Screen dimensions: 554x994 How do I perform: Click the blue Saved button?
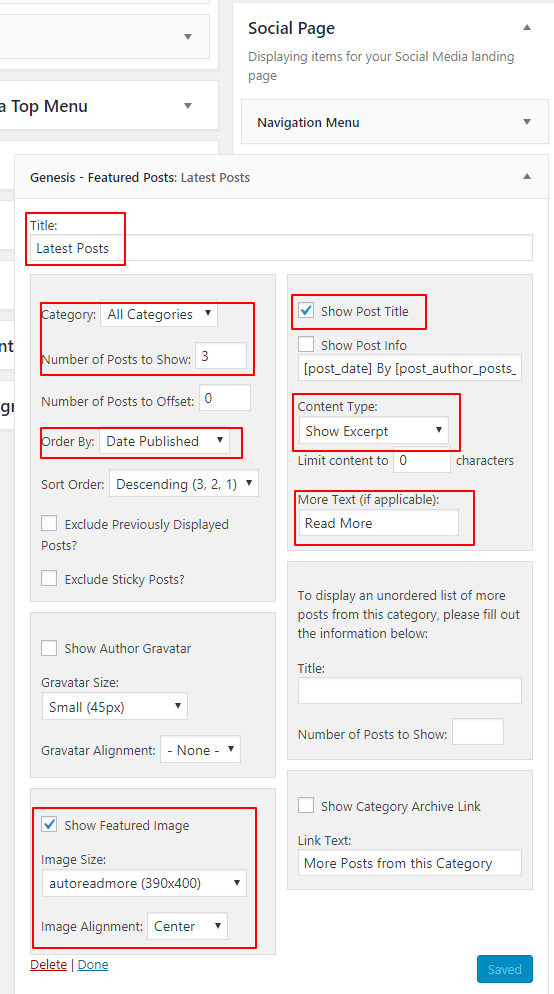505,969
